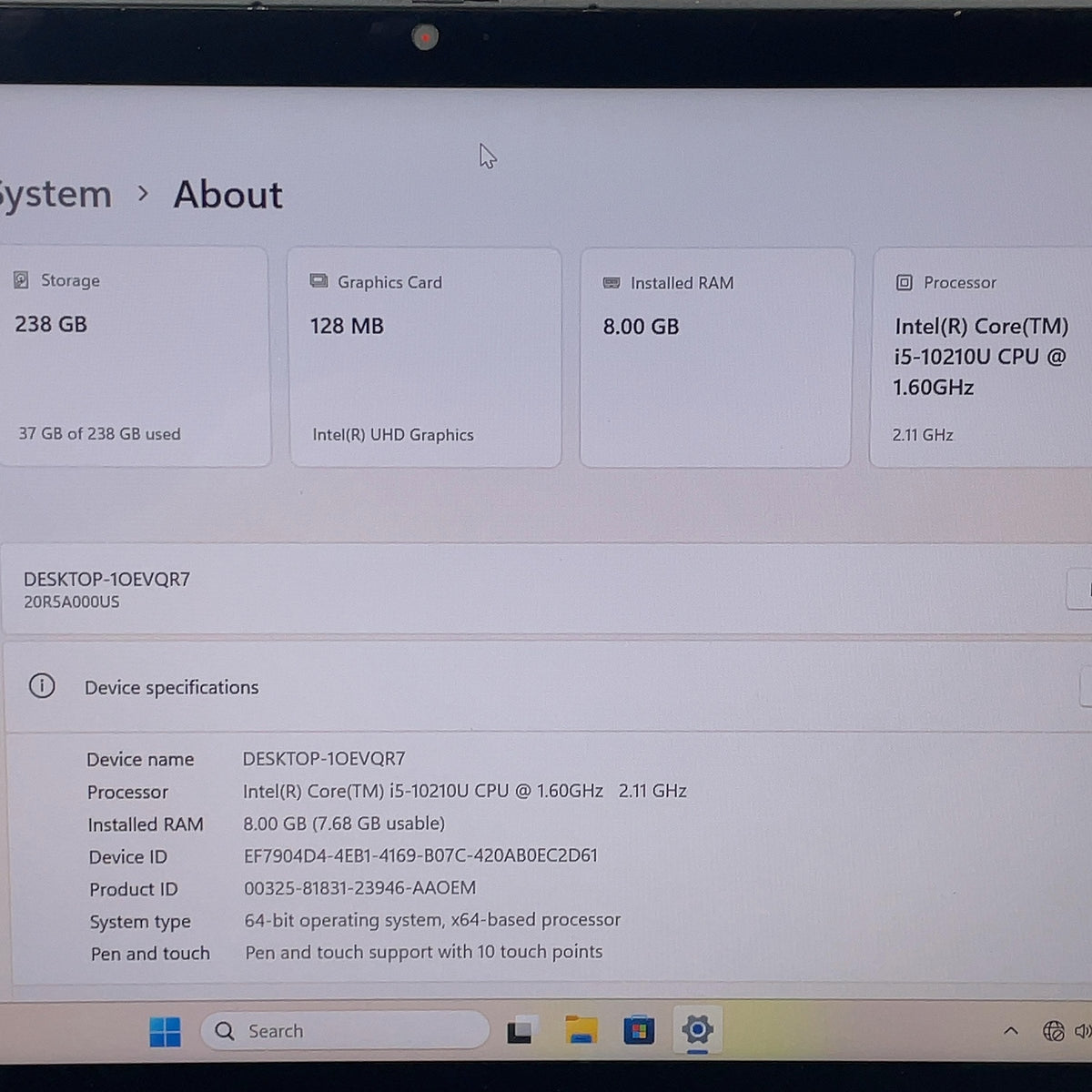Screen dimensions: 1092x1092
Task: Open Task View from the taskbar
Action: coord(521,1030)
